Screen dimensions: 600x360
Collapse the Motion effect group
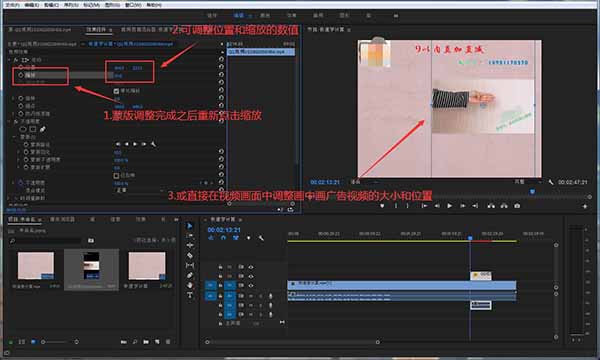(10, 60)
